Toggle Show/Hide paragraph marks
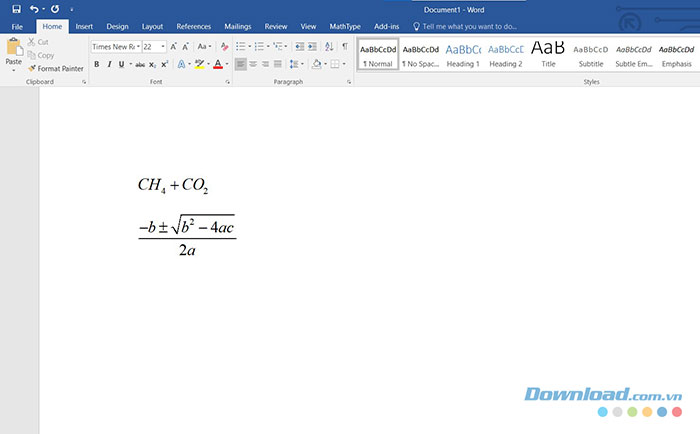The image size is (700, 434). tap(345, 46)
